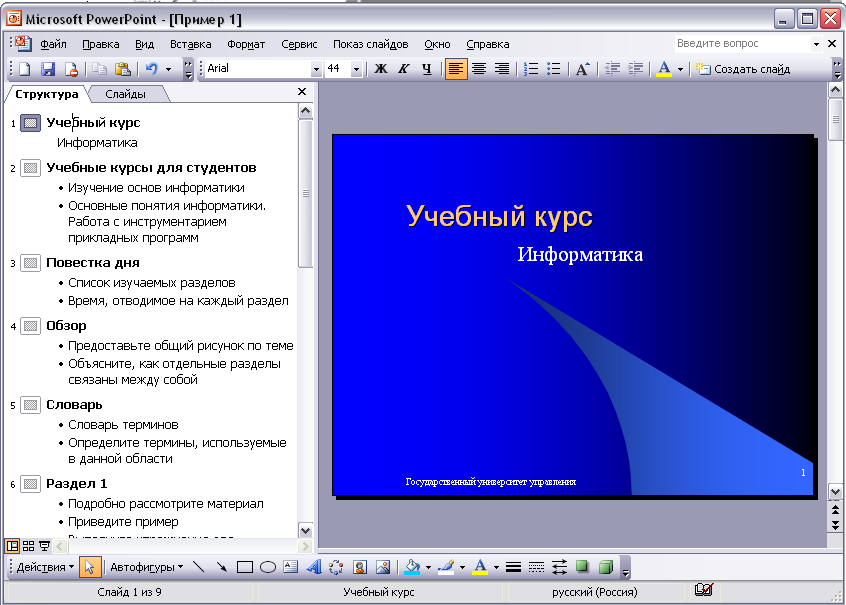This screenshot has width=846, height=605.
Task: Open the font size 44 dropdown
Action: [356, 69]
